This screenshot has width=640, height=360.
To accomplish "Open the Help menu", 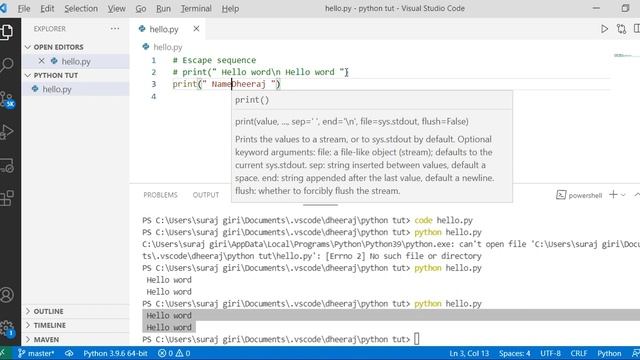I will [230, 9].
